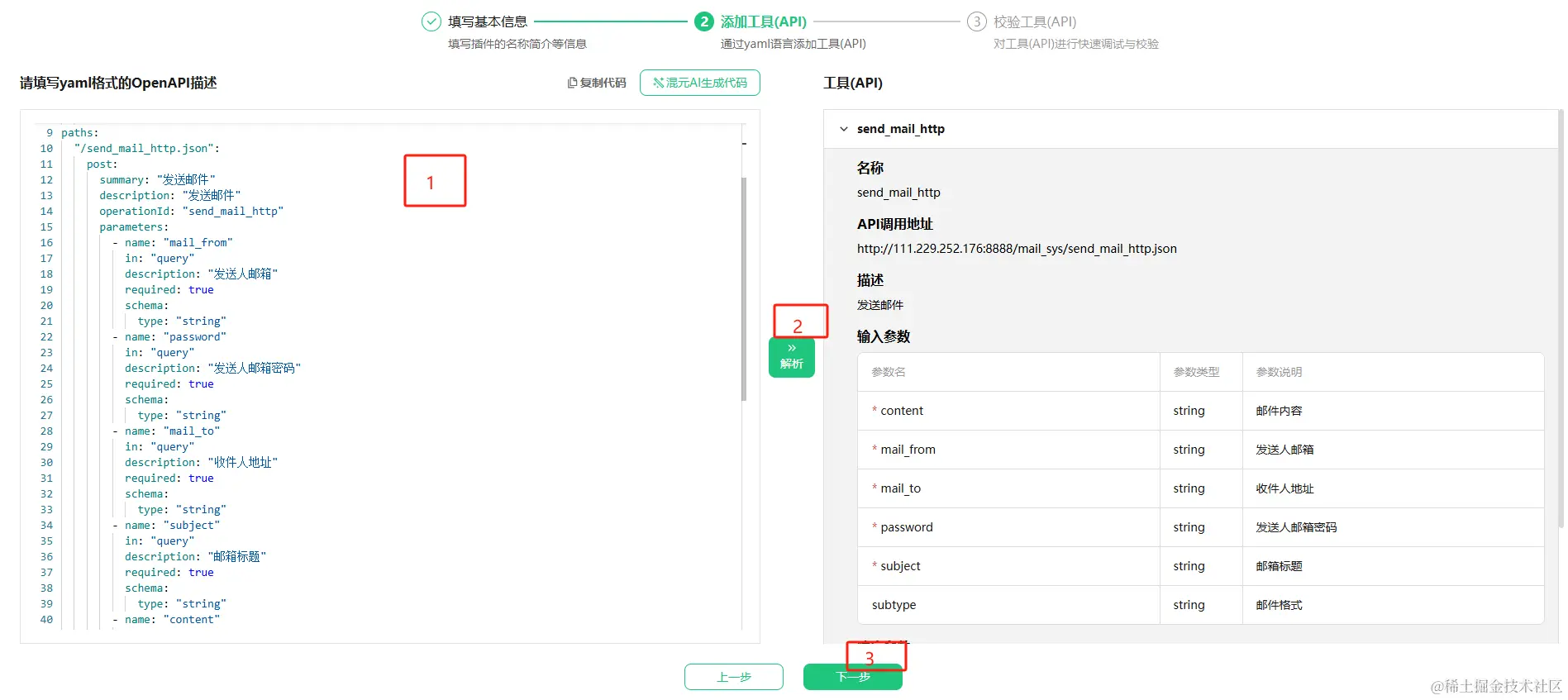Viewport: 1568px width, 700px height.
Task: Click the 'parameters:' line in the editor
Action: click(x=134, y=226)
